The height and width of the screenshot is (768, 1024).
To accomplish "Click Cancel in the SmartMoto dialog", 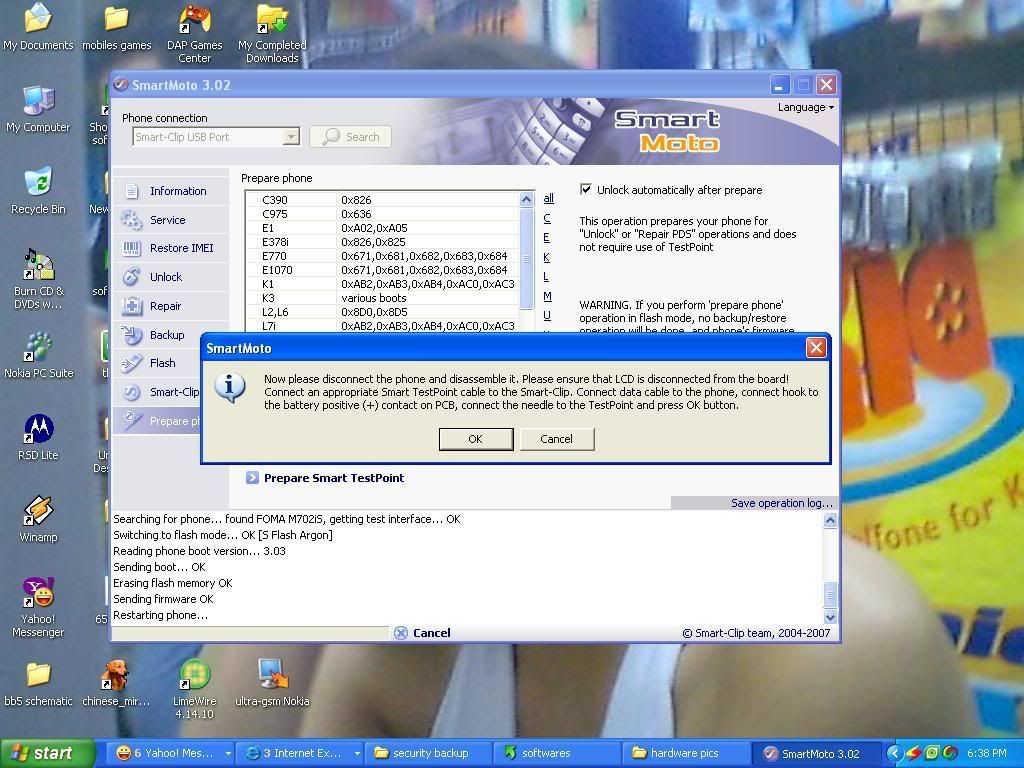I will (x=556, y=439).
